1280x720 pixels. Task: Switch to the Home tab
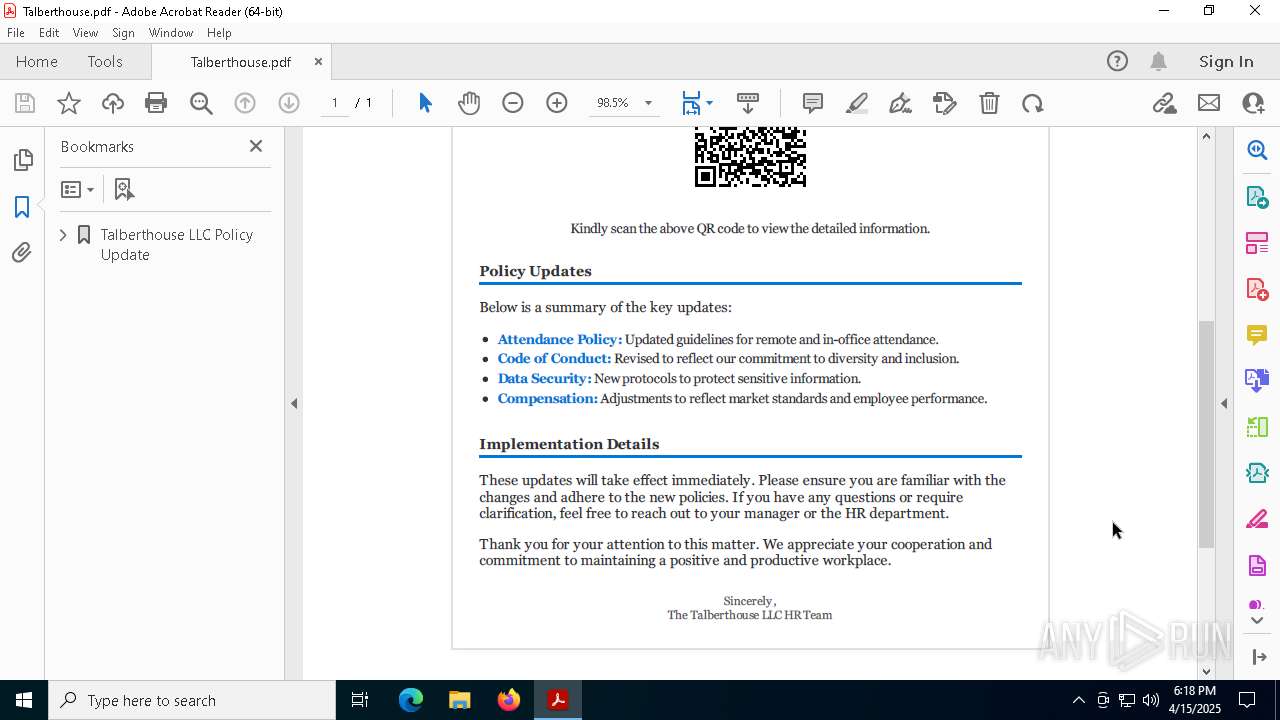[x=37, y=61]
